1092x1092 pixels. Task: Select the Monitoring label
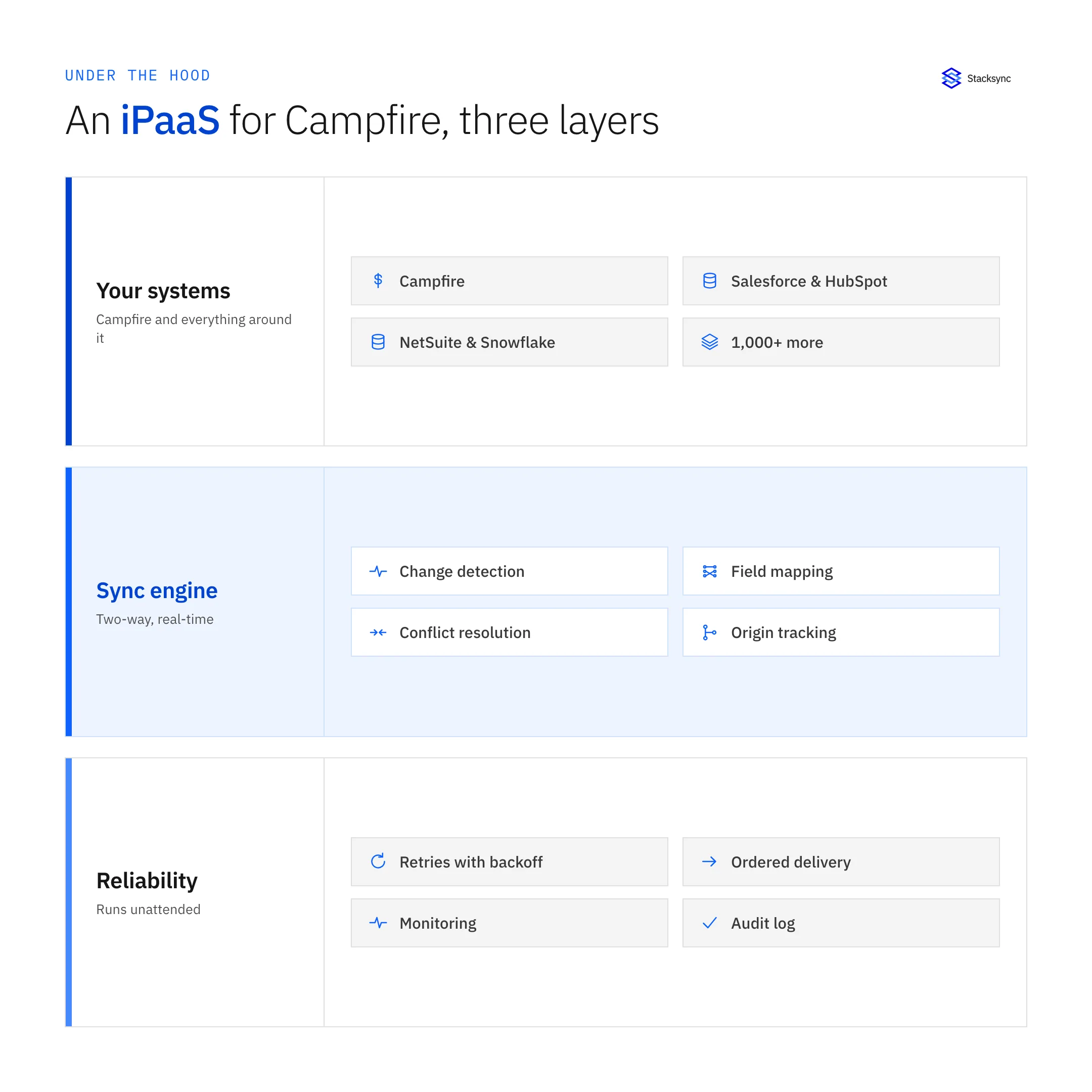(437, 923)
